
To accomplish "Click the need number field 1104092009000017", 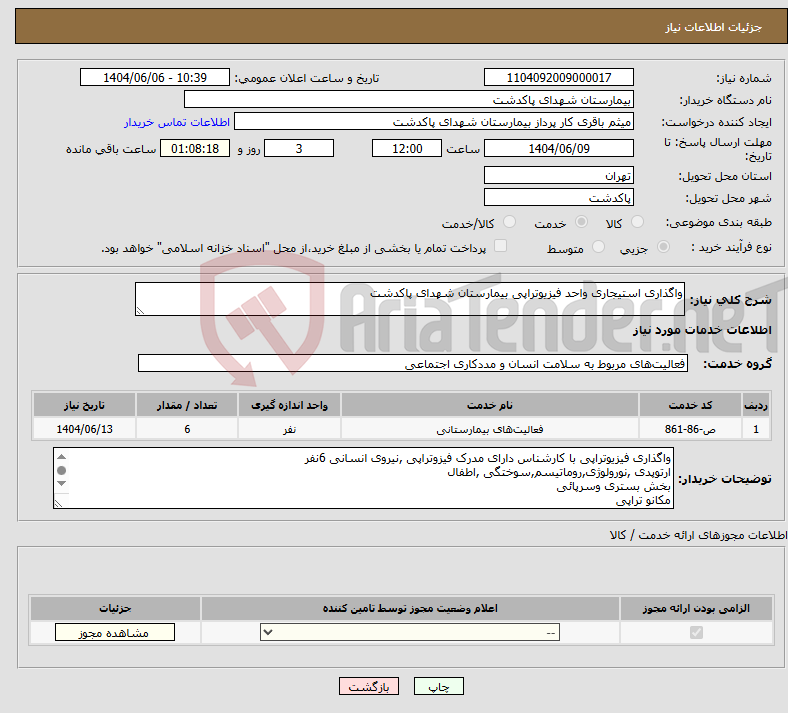I will (x=559, y=77).
